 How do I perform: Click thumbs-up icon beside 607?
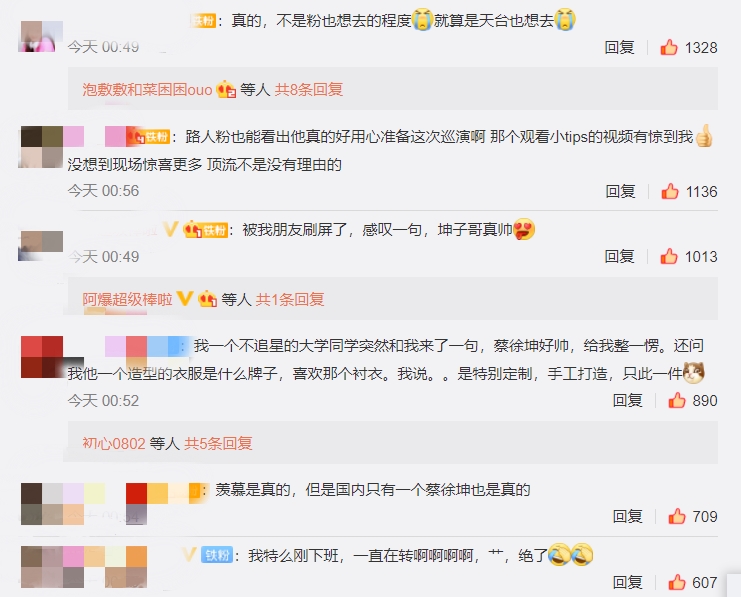coord(677,582)
